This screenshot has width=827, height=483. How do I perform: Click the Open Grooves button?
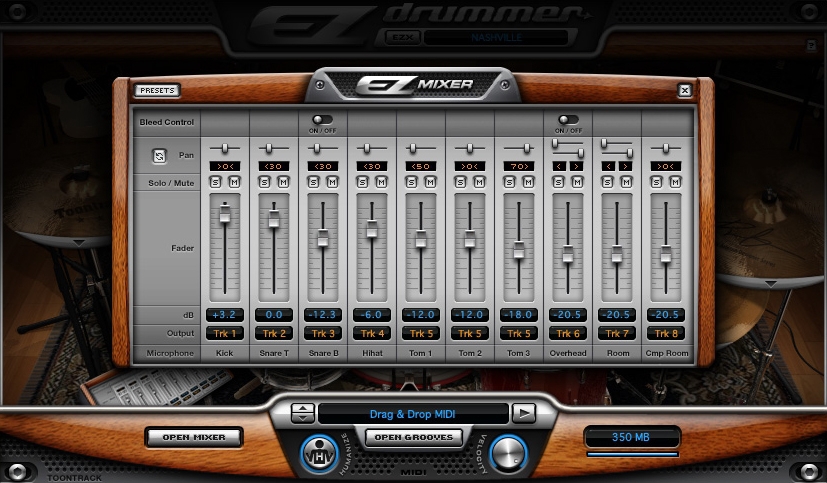412,437
